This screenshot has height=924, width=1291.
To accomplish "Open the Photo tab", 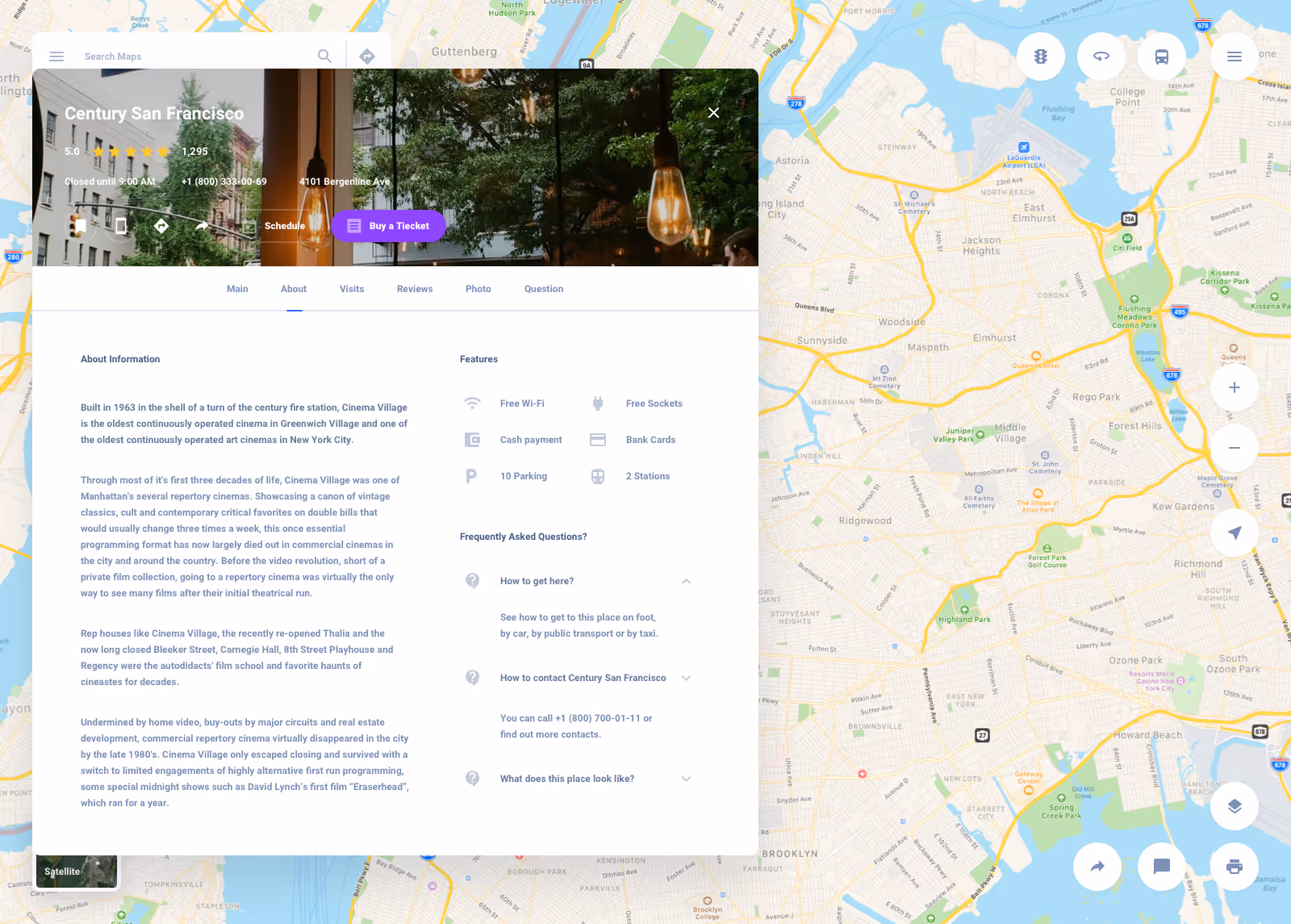I will click(x=478, y=288).
